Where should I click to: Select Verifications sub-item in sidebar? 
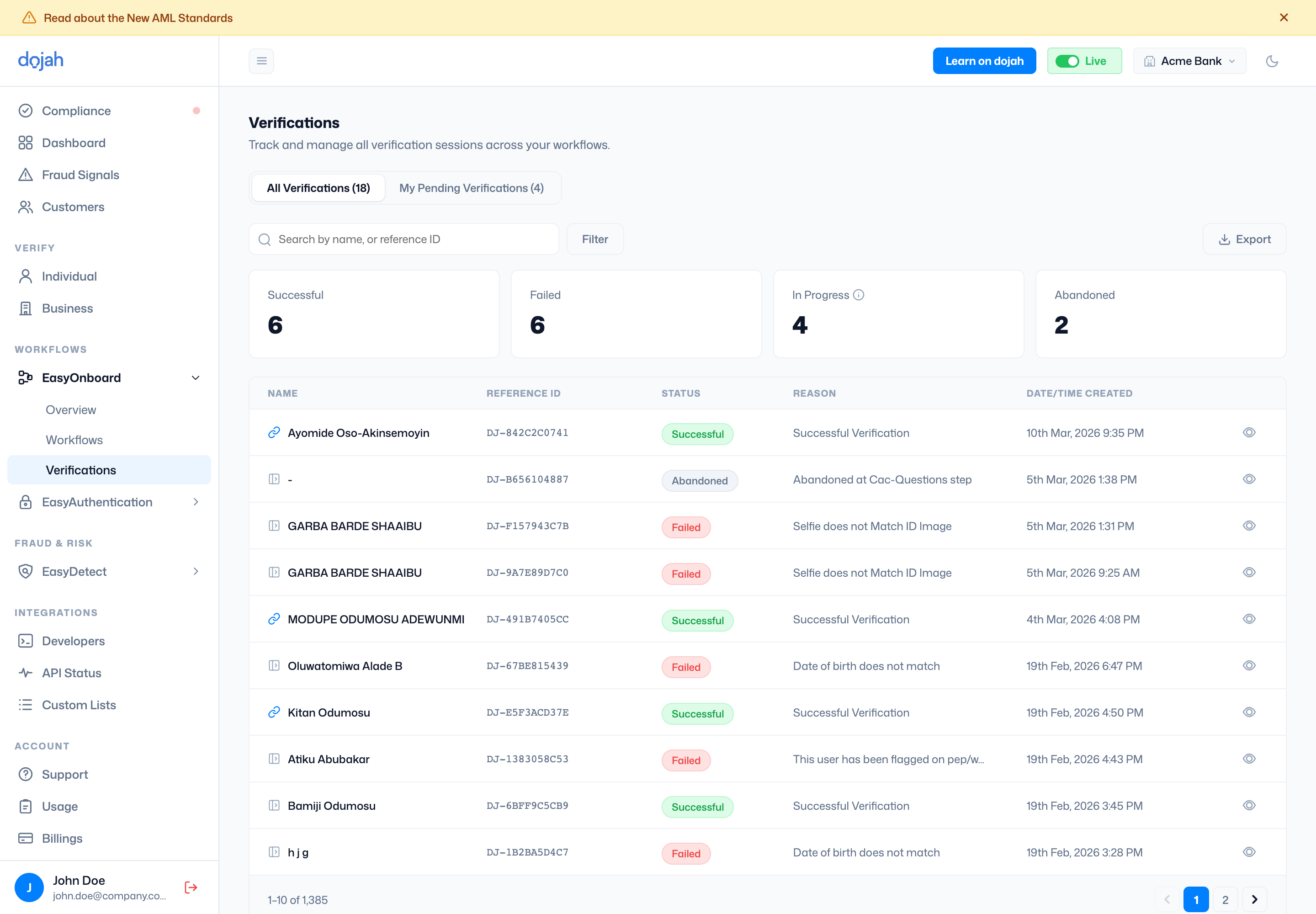pyautogui.click(x=109, y=470)
